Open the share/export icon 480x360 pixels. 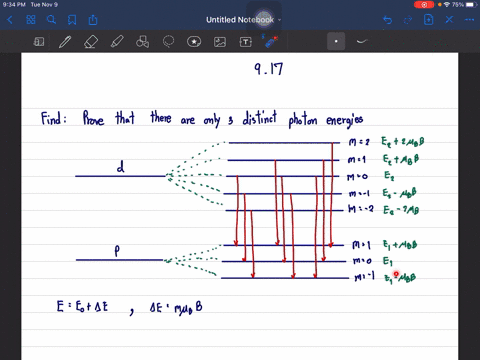(x=93, y=20)
